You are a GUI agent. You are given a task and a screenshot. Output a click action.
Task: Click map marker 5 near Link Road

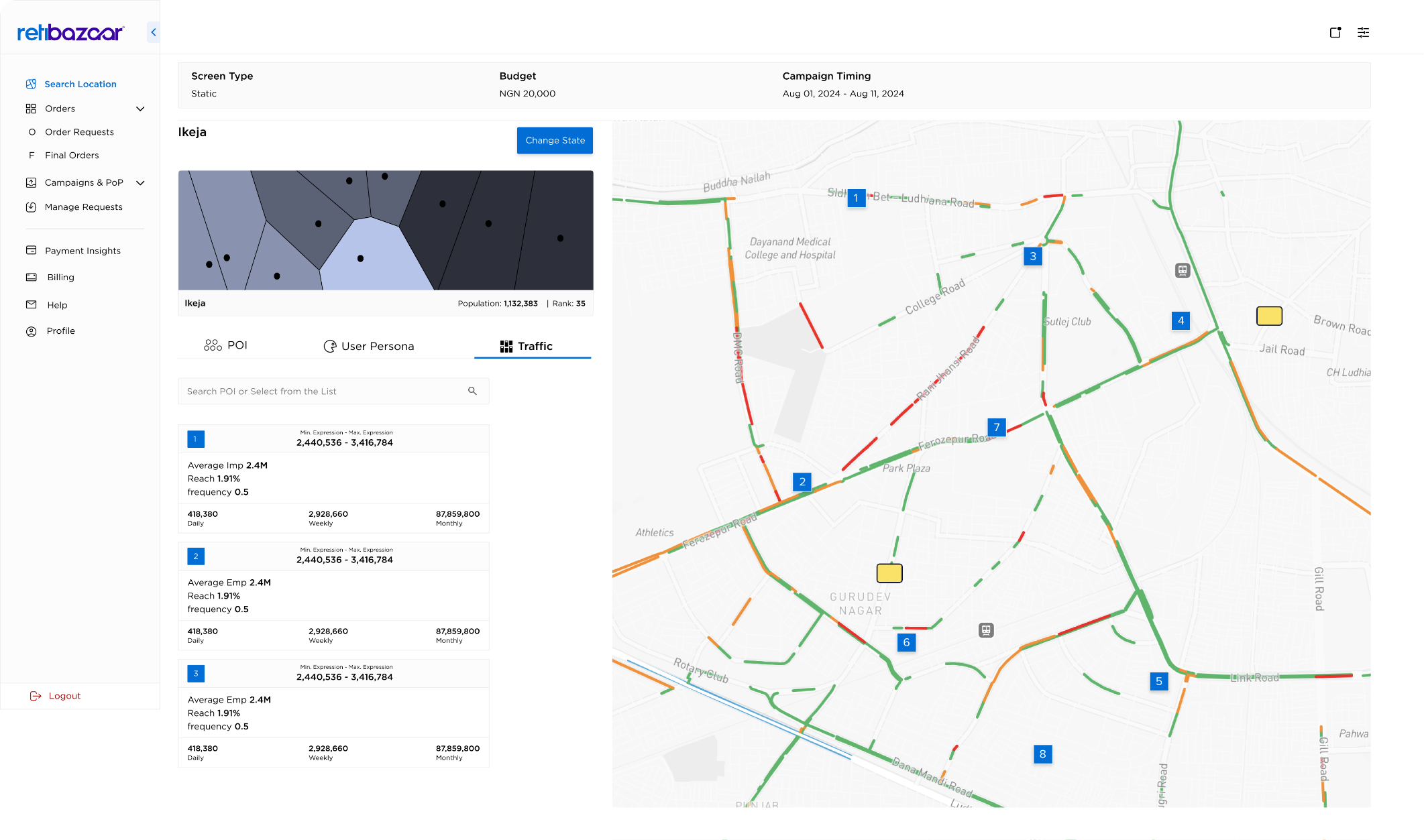(x=1159, y=681)
